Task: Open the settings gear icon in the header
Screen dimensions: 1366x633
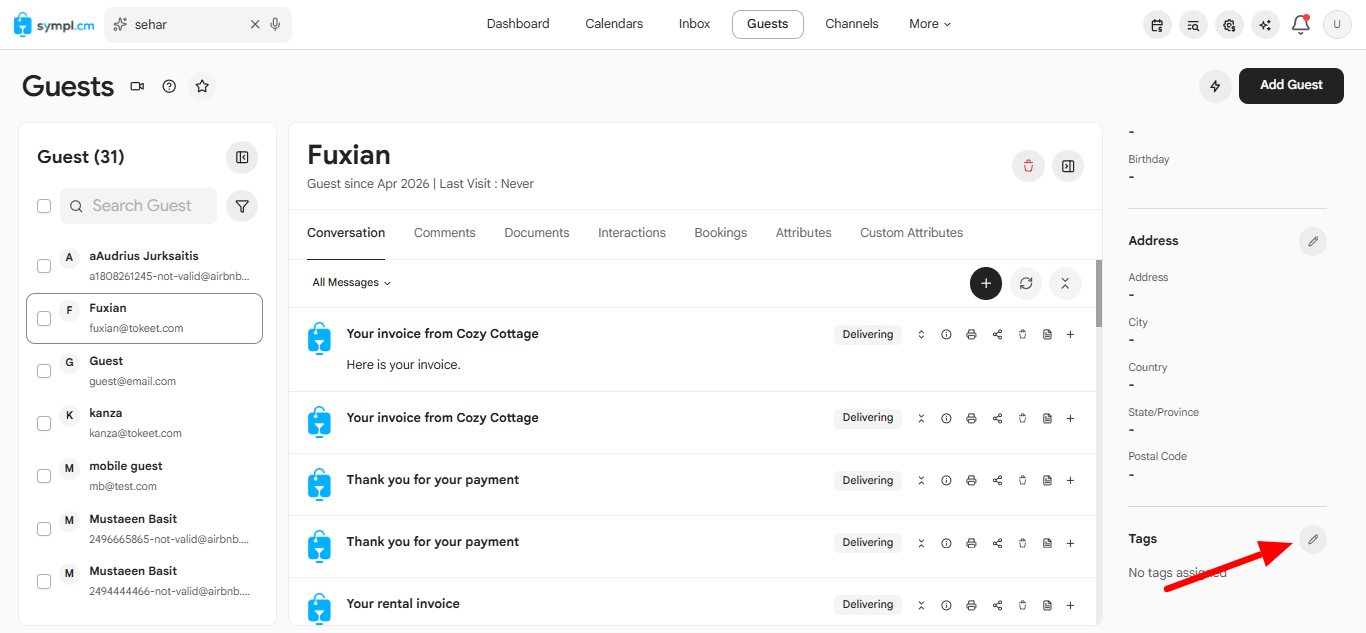Action: click(x=1229, y=25)
